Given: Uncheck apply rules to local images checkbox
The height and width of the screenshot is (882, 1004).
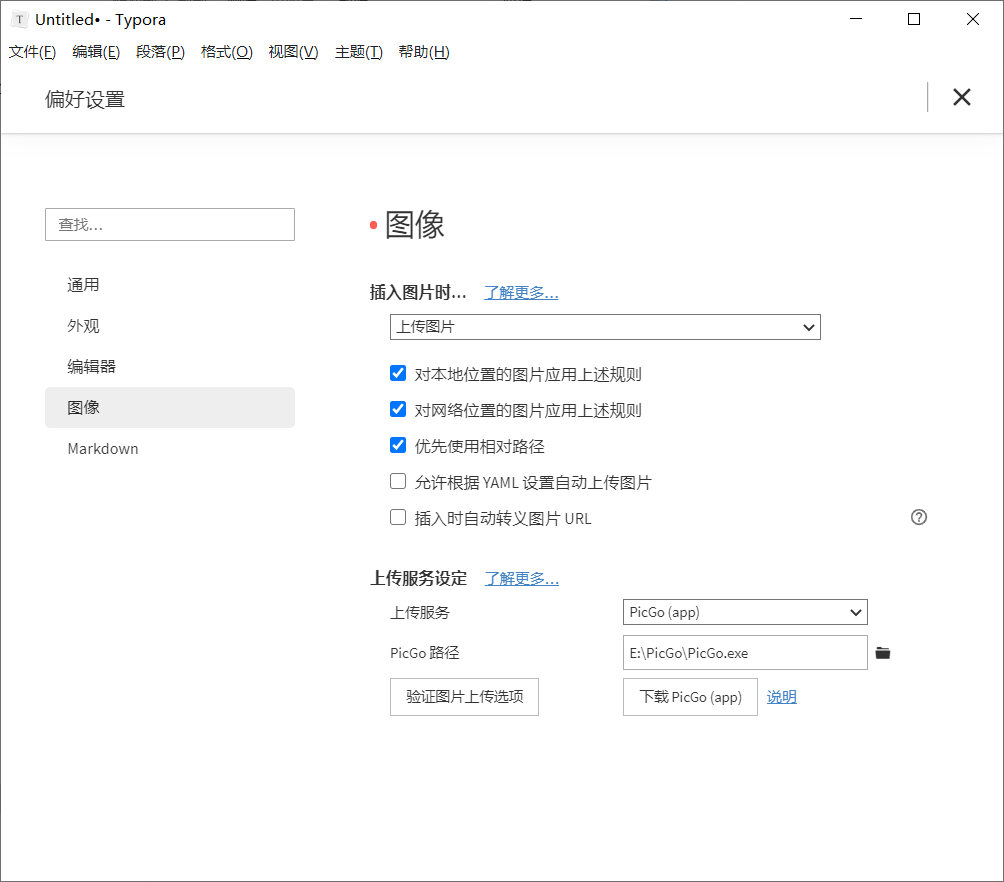Looking at the screenshot, I should pyautogui.click(x=398, y=373).
